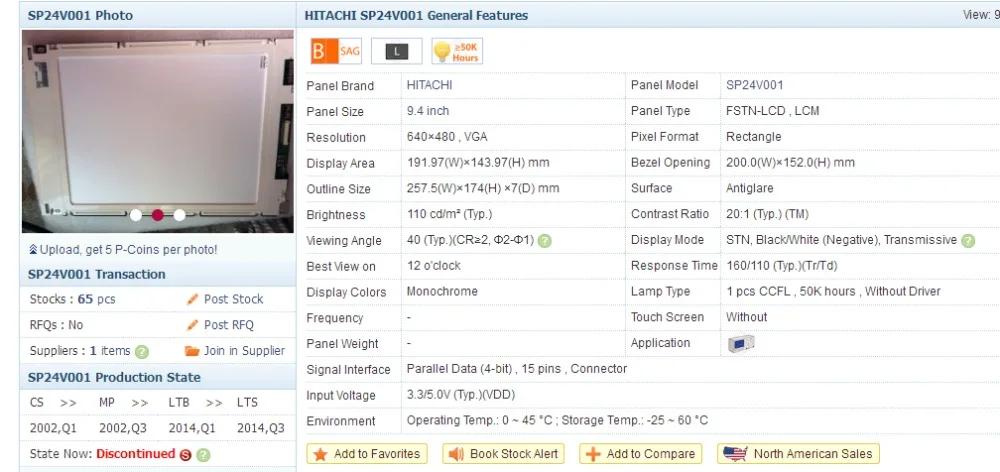Viewport: 1000px width, 472px height.
Task: Click the Application device icon
Action: 741,343
